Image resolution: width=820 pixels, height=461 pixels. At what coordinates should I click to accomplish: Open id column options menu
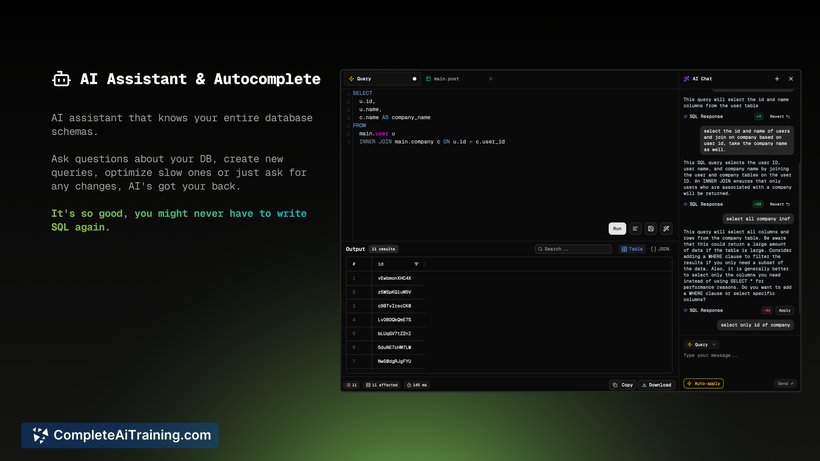(424, 264)
